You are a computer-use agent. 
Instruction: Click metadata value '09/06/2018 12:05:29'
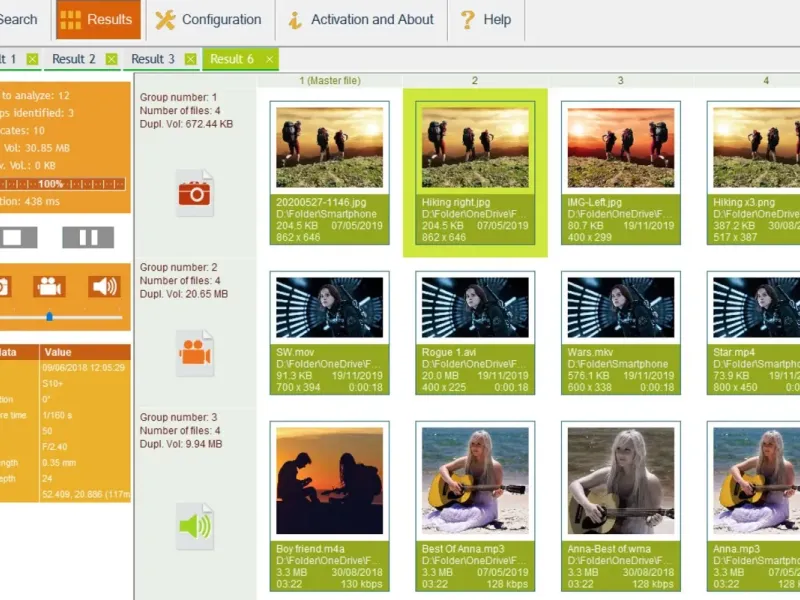(x=84, y=367)
